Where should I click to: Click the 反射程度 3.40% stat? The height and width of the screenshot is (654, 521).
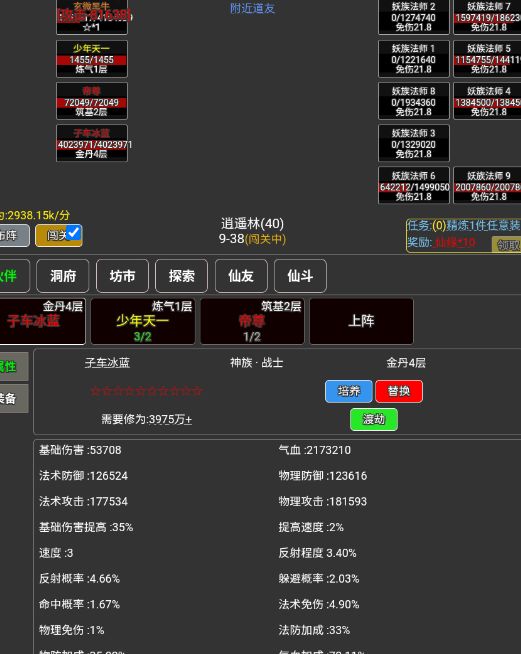point(317,553)
